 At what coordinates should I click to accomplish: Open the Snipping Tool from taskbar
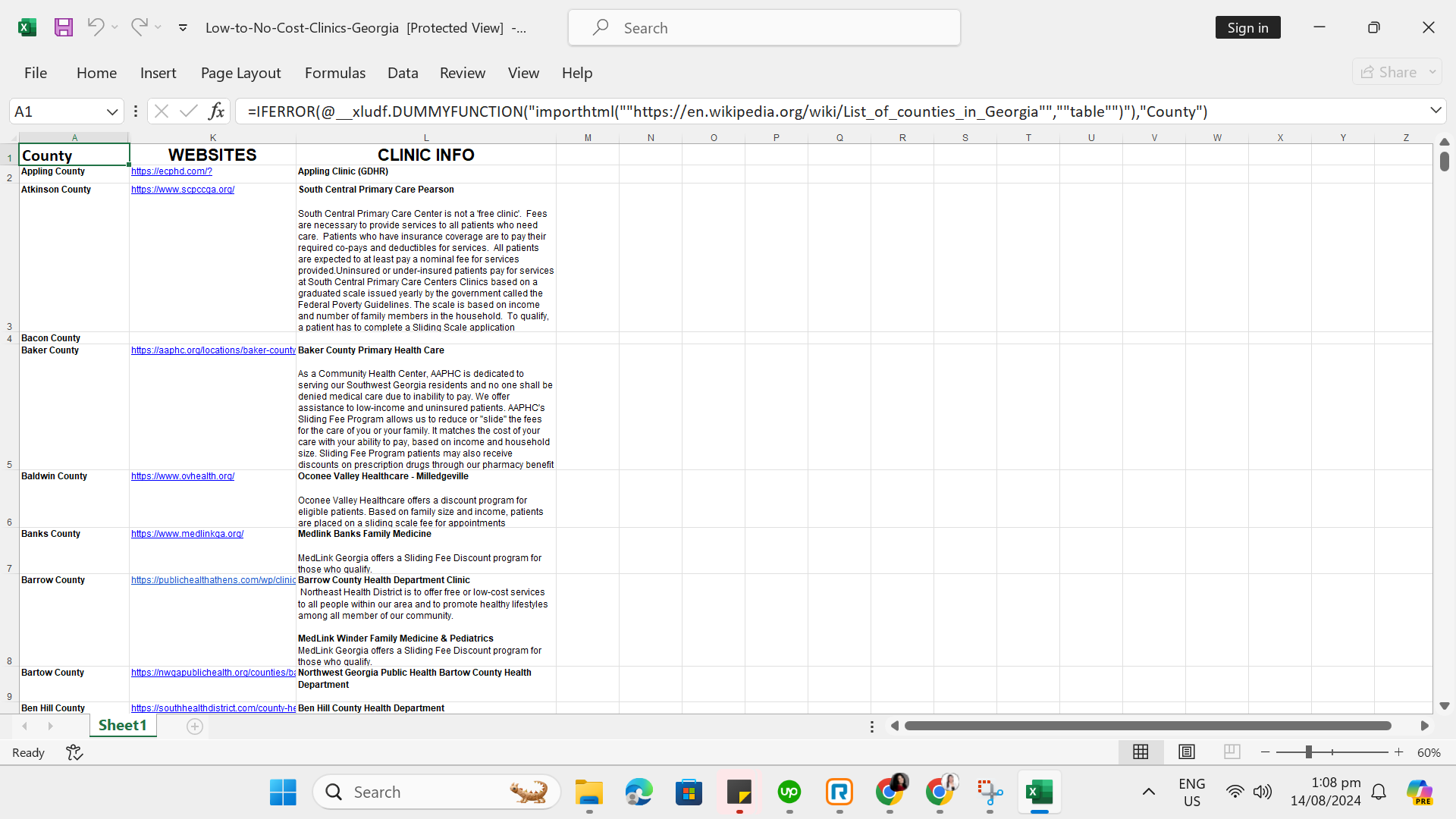pos(990,792)
